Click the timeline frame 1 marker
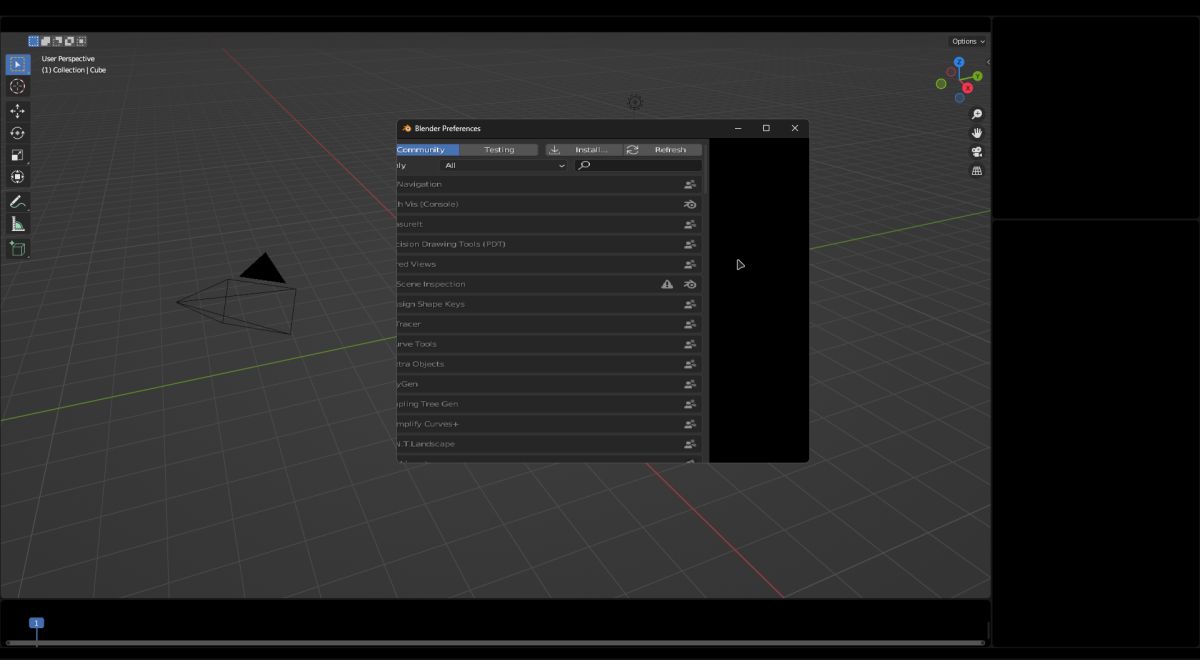The image size is (1200, 660). 37,623
